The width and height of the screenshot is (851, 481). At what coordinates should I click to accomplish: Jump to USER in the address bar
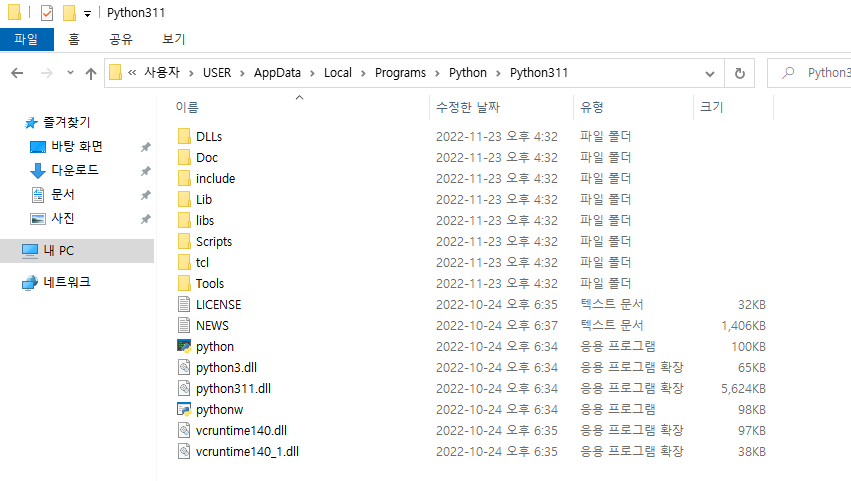[x=217, y=73]
